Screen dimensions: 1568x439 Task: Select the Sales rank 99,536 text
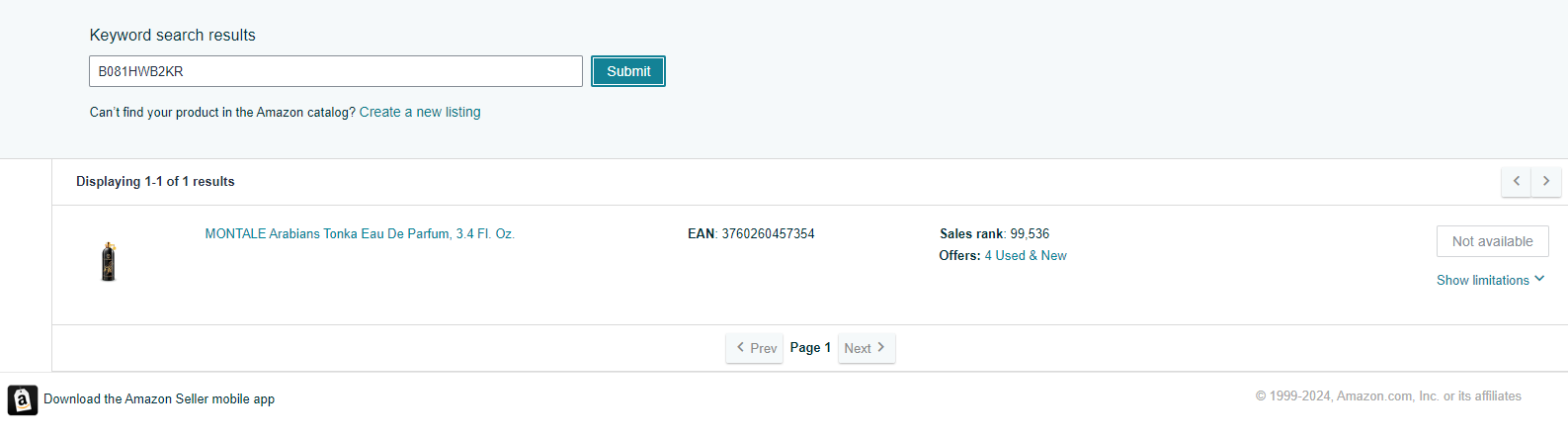point(994,234)
